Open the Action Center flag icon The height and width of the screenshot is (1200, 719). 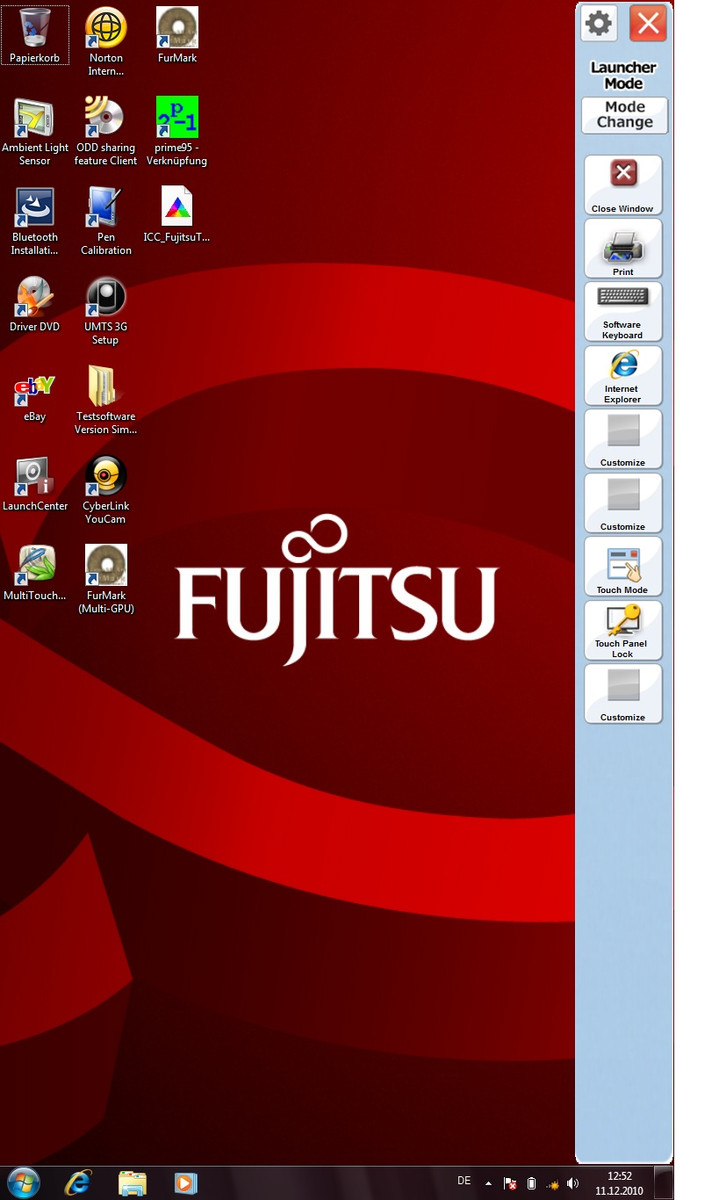click(509, 1183)
